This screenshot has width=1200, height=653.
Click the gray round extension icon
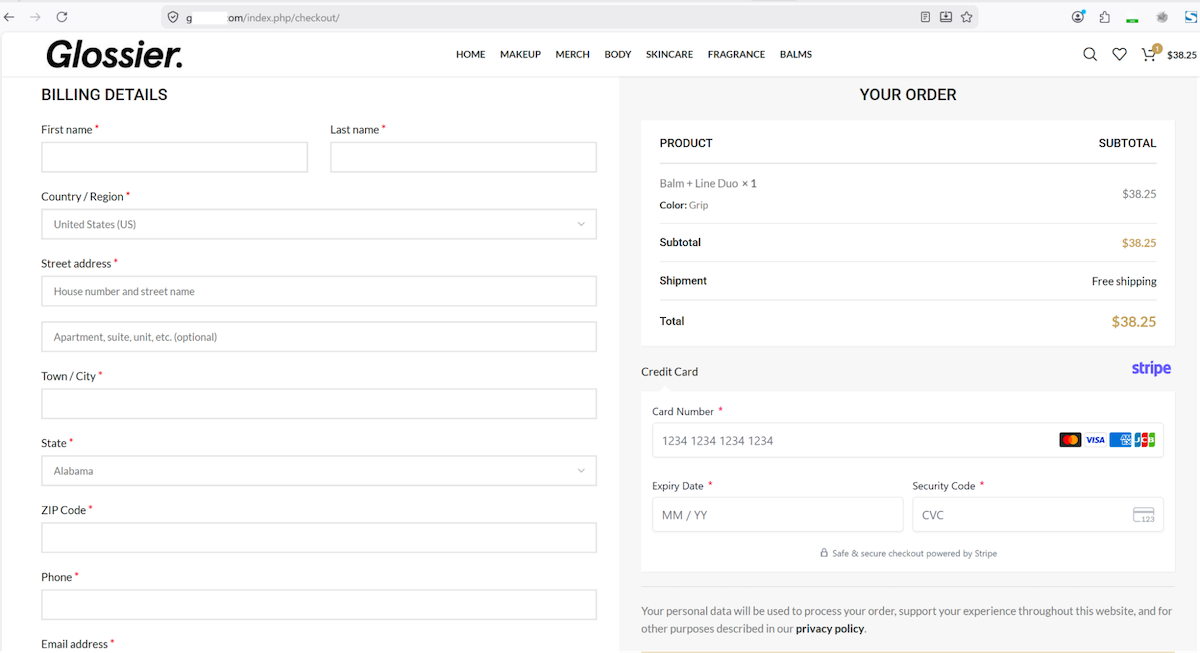tap(1162, 17)
